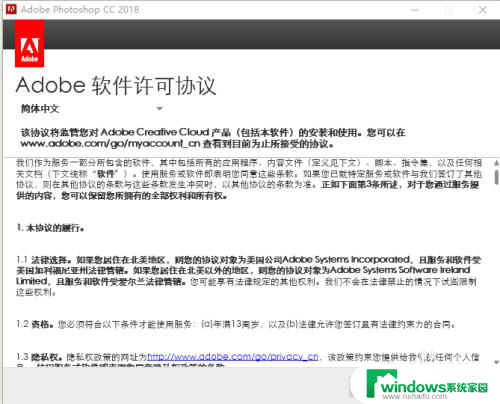Click the paragraph starting '我们作为服务一部分'

249,179
